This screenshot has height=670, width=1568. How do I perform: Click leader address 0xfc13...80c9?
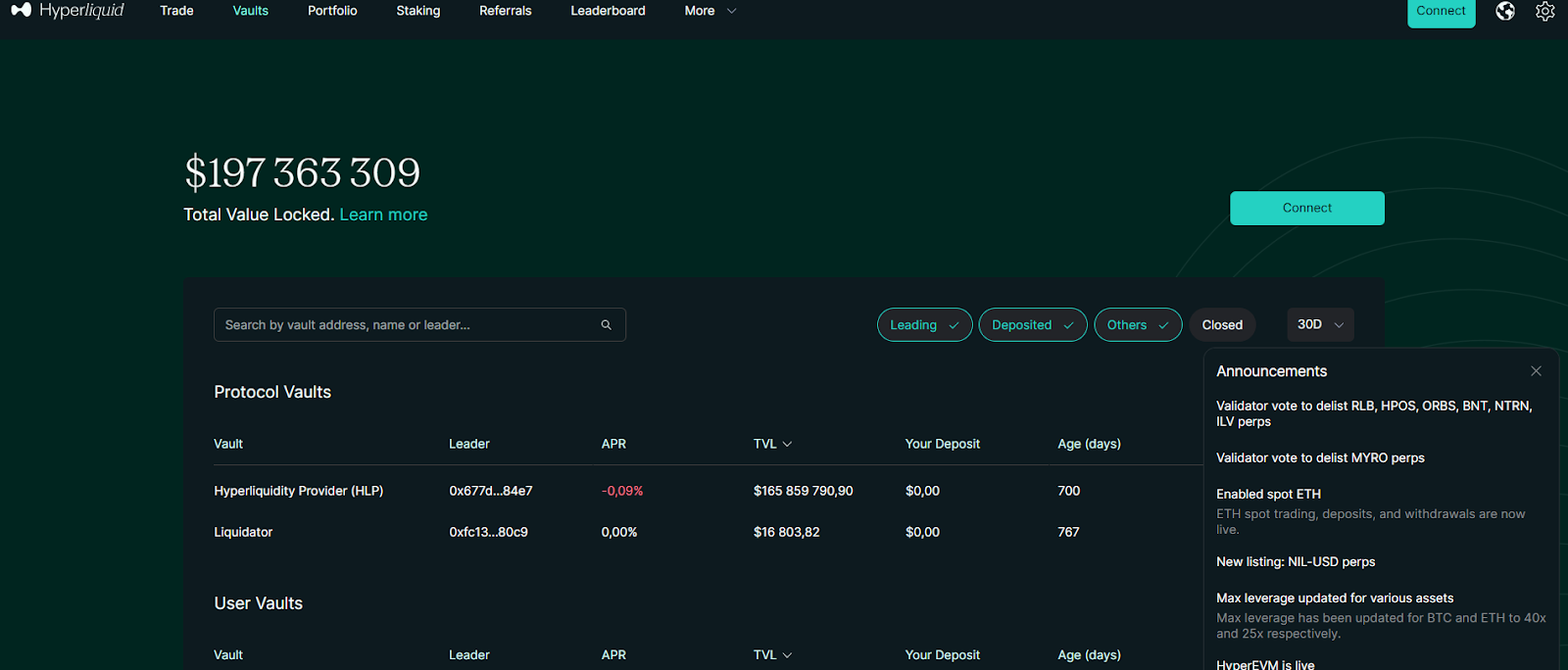(488, 532)
